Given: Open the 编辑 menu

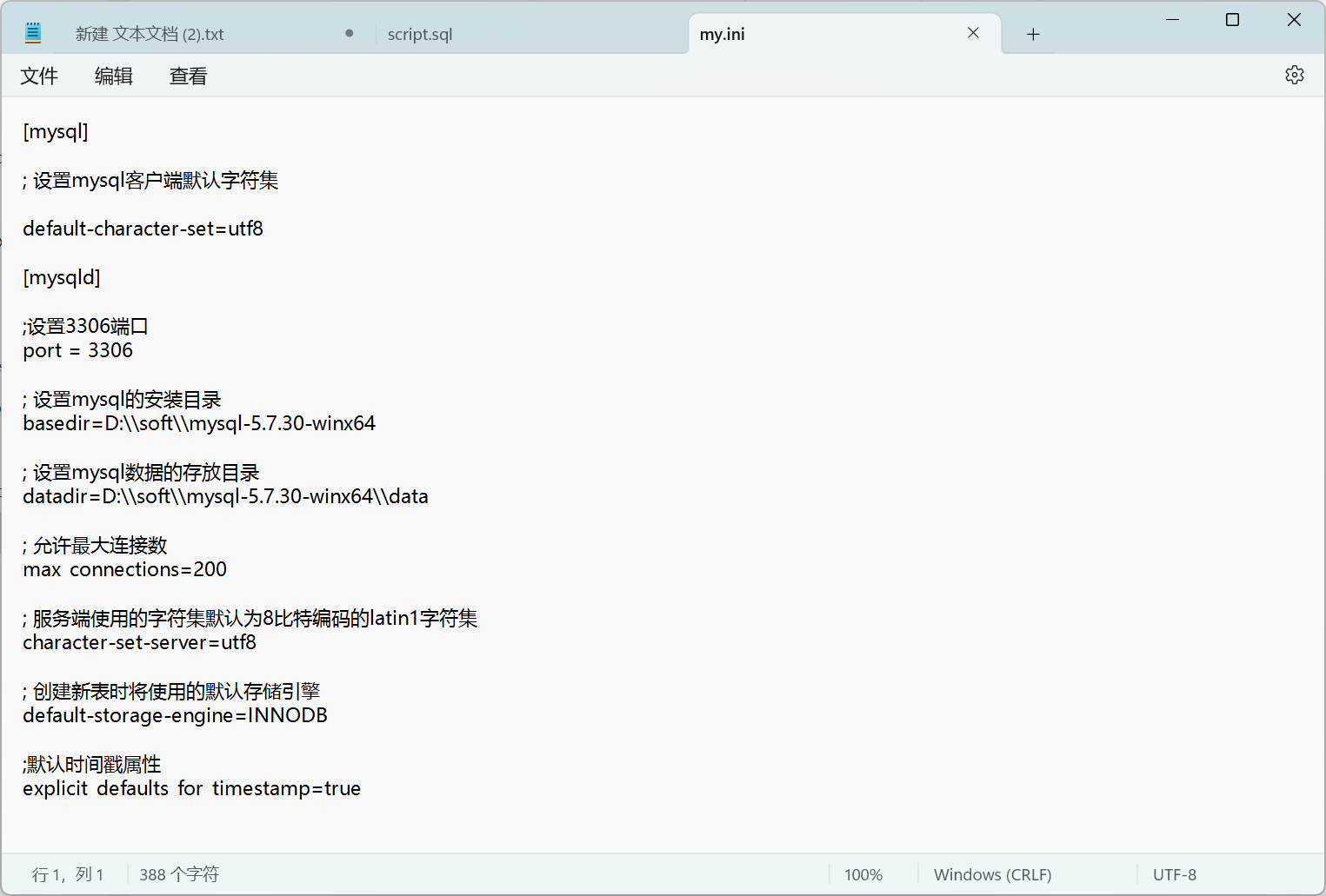Looking at the screenshot, I should [114, 76].
